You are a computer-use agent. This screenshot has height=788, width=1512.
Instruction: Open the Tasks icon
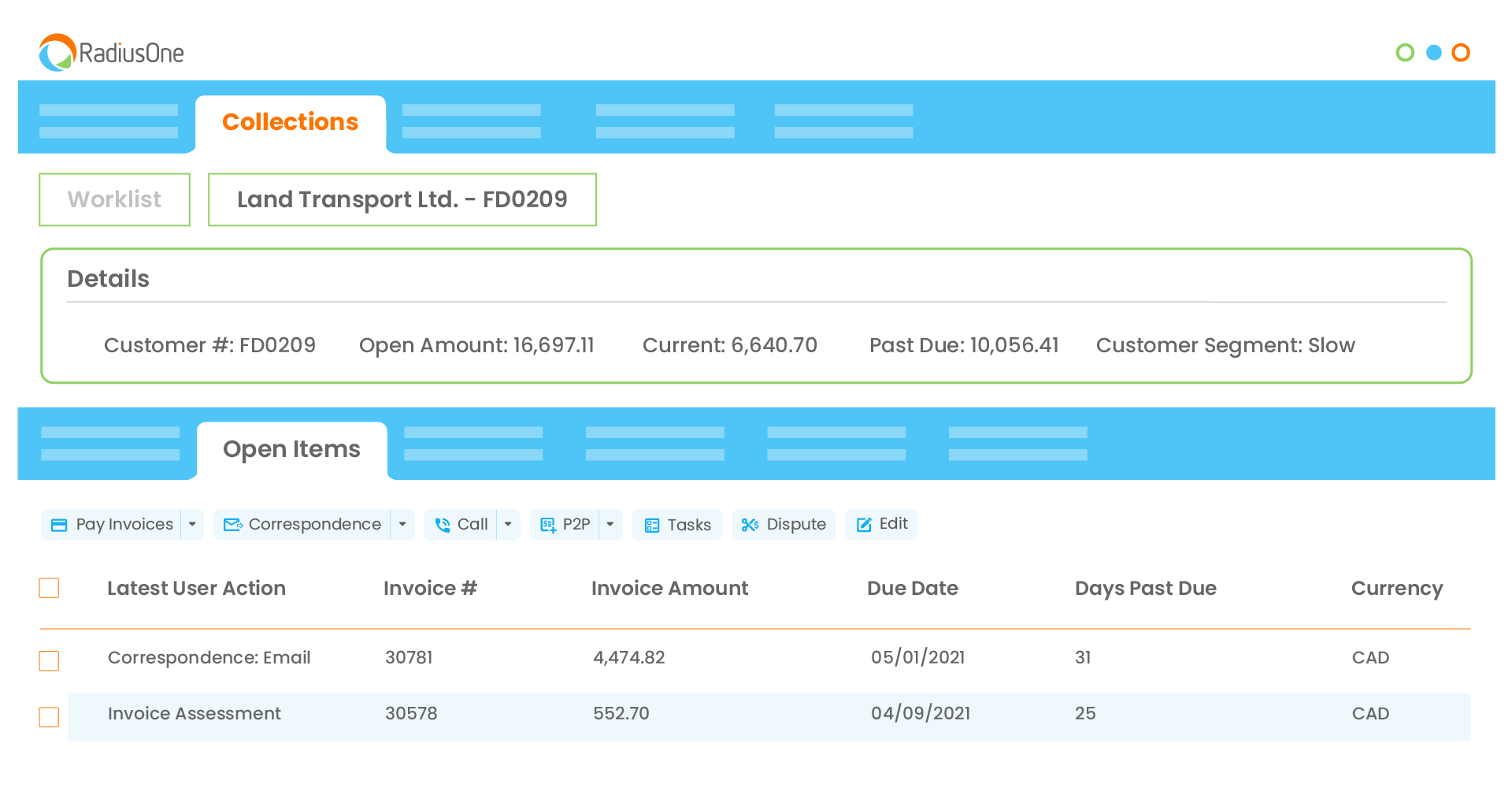652,524
